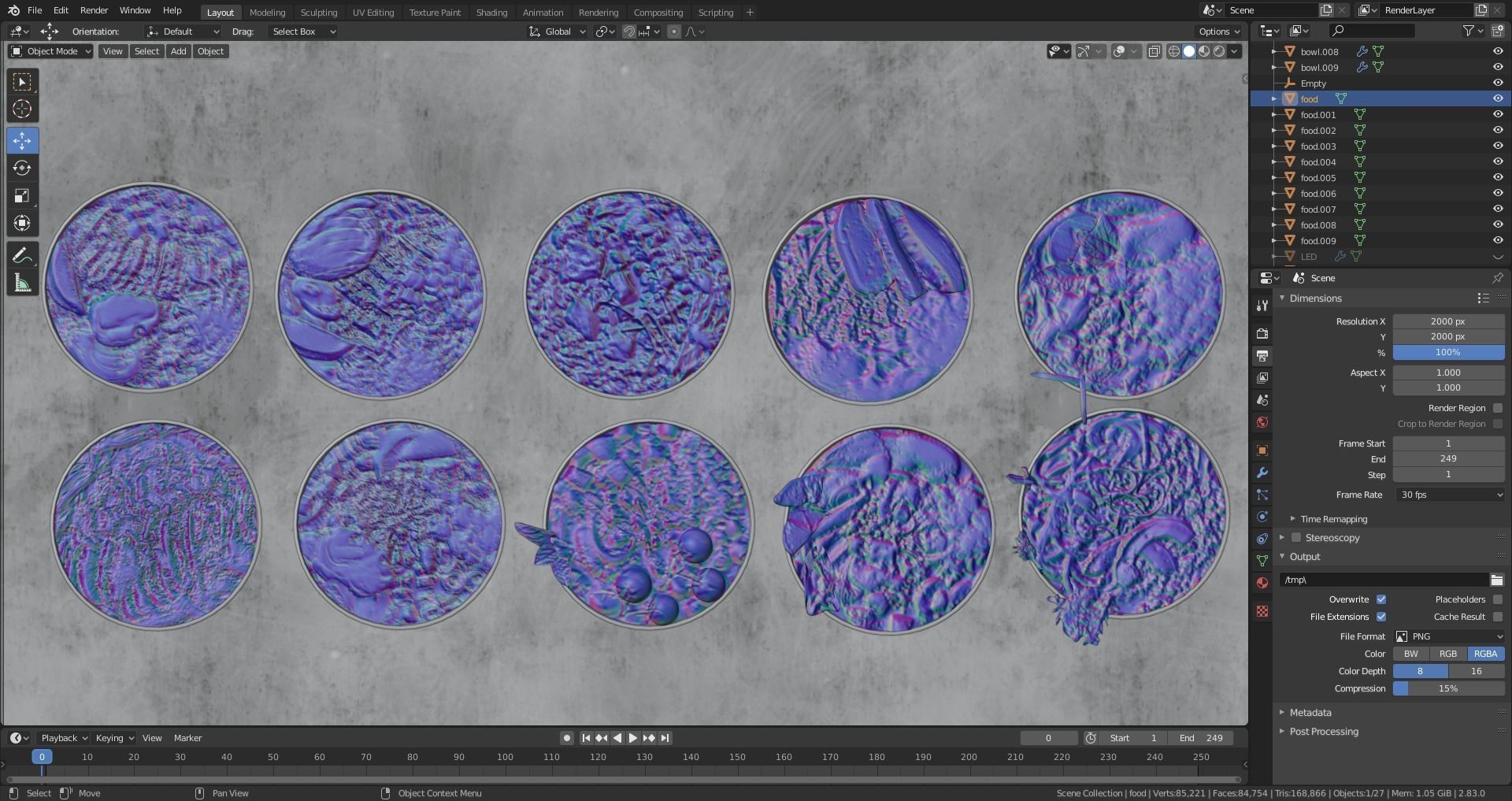Hide bowl.008 in the outliner
Viewport: 1512px width, 801px height.
tap(1498, 51)
